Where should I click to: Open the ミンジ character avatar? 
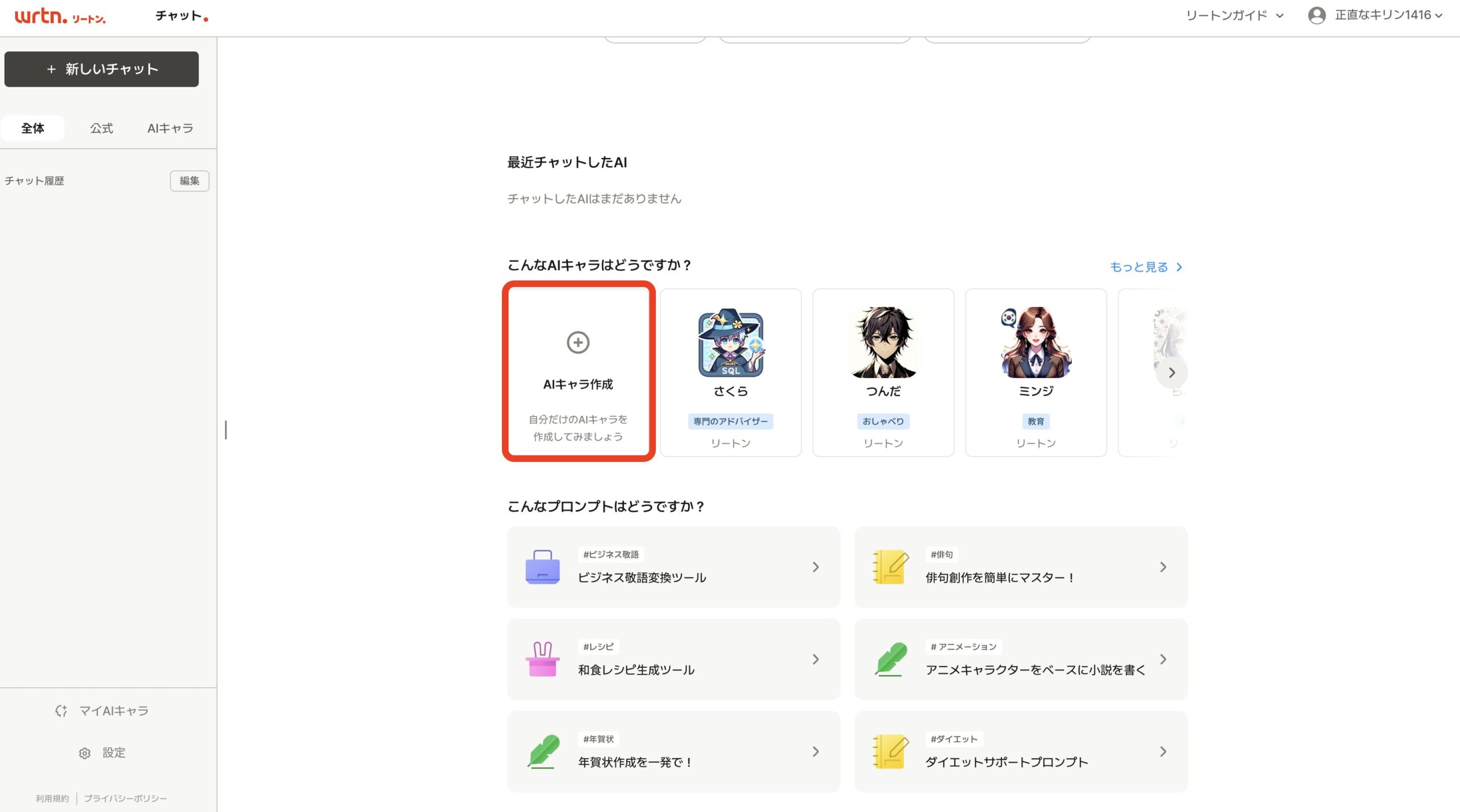click(x=1036, y=343)
